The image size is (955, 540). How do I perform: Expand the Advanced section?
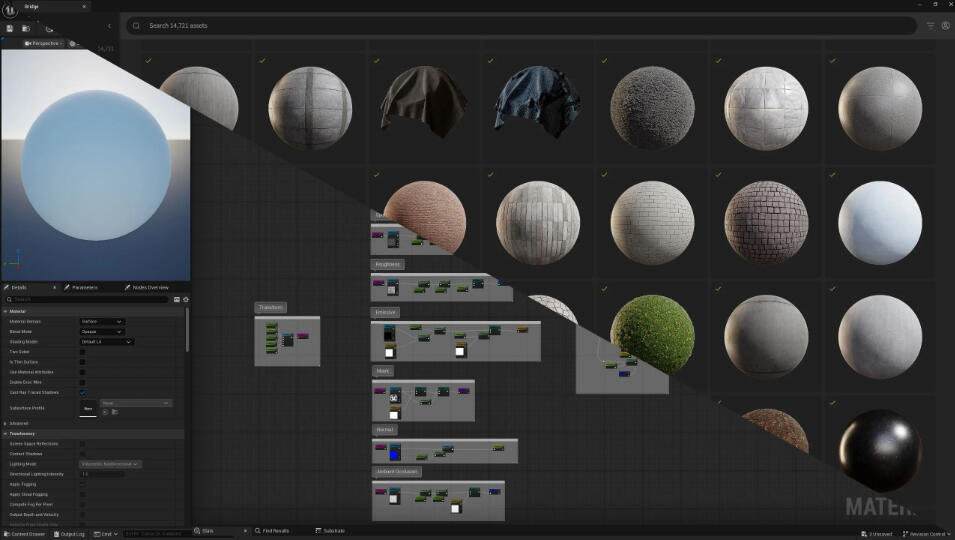[16, 424]
